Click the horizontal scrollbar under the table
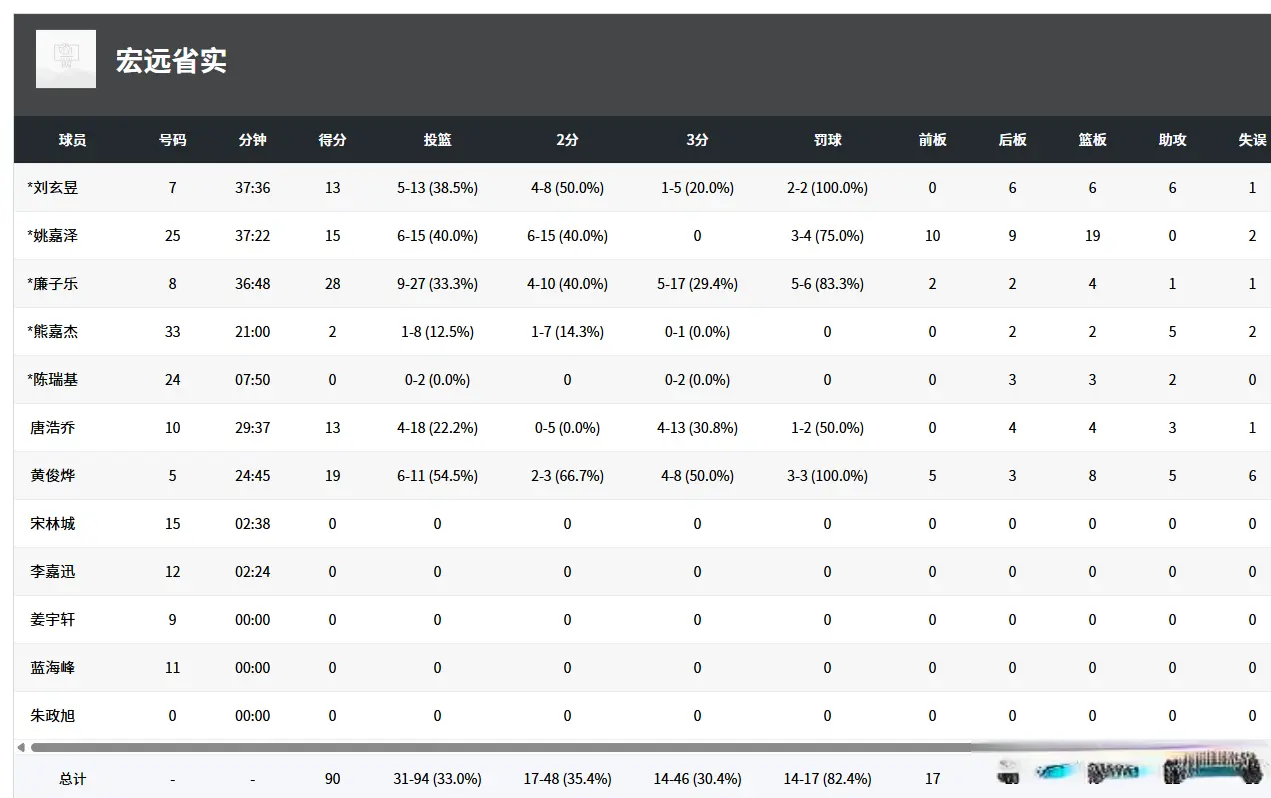 click(500, 747)
